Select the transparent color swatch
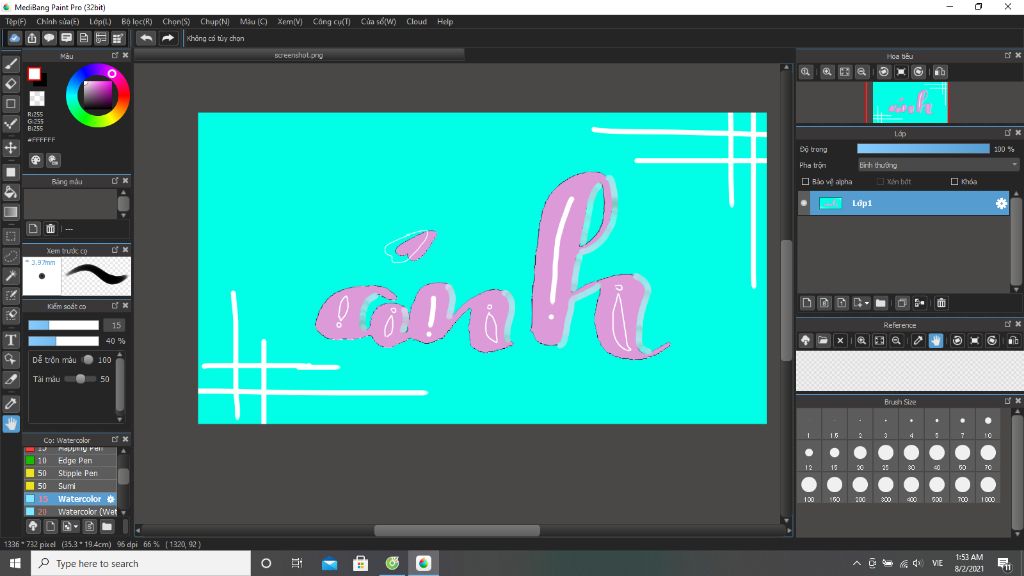 37,99
